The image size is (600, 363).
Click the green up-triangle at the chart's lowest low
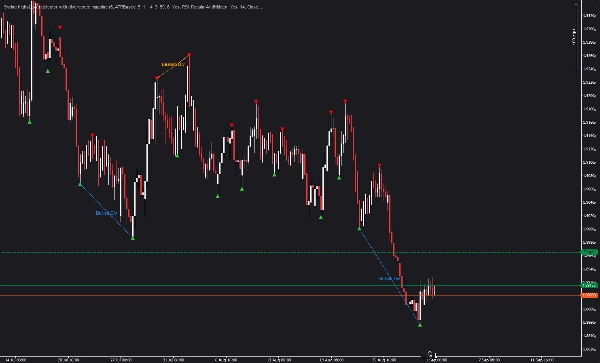[x=420, y=326]
